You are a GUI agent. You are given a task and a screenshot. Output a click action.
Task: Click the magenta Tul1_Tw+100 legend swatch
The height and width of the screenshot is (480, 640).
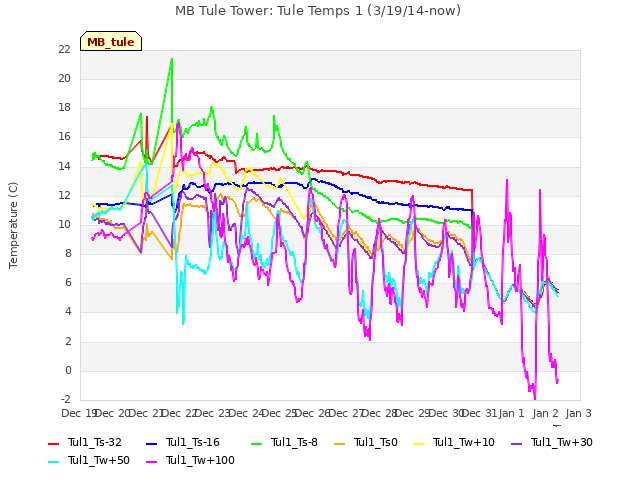point(151,461)
